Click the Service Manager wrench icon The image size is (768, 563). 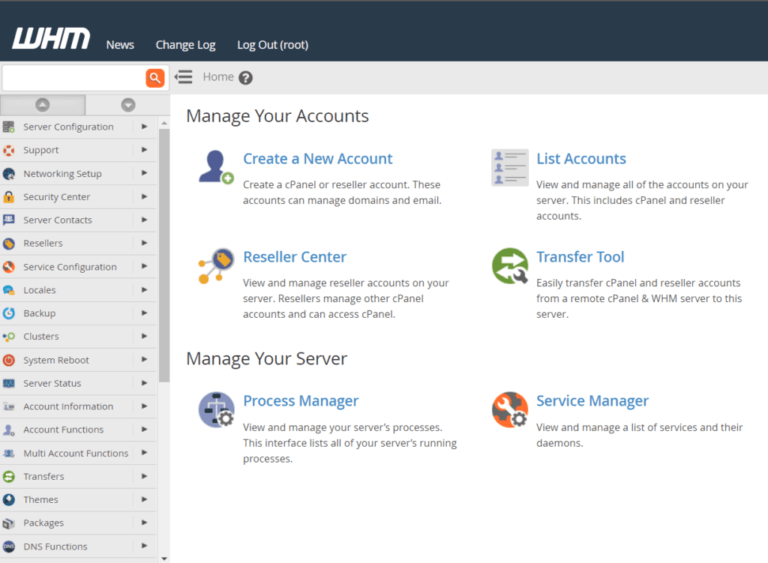pyautogui.click(x=509, y=409)
